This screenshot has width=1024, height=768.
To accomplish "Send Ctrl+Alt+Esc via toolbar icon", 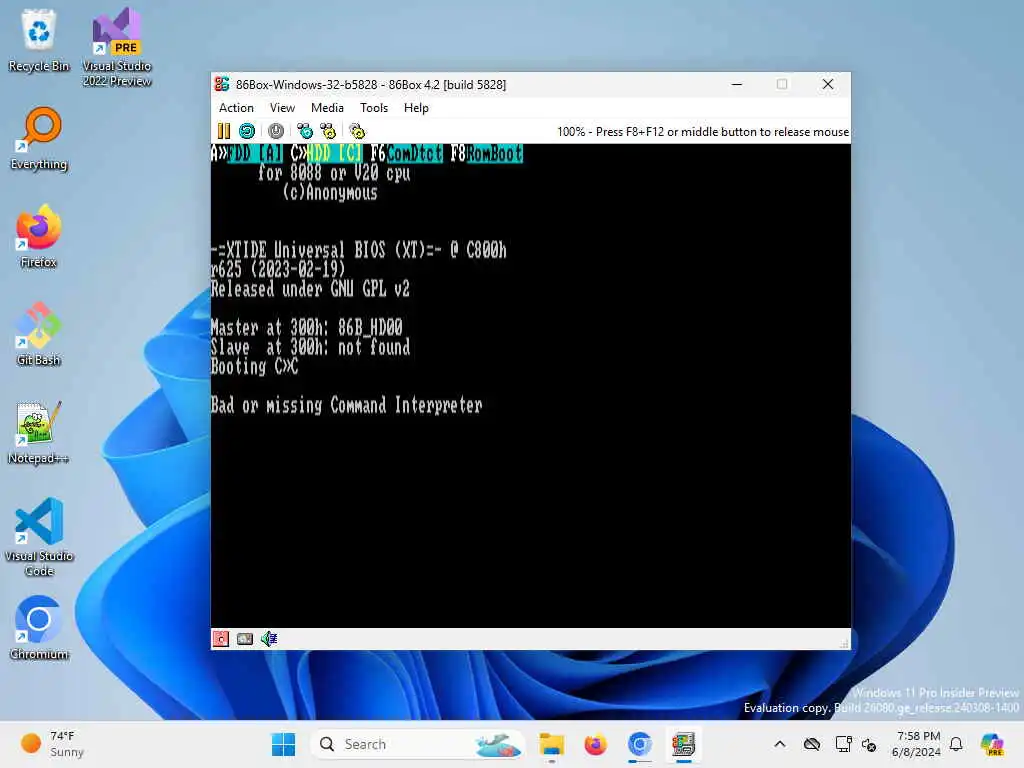I will 328,131.
